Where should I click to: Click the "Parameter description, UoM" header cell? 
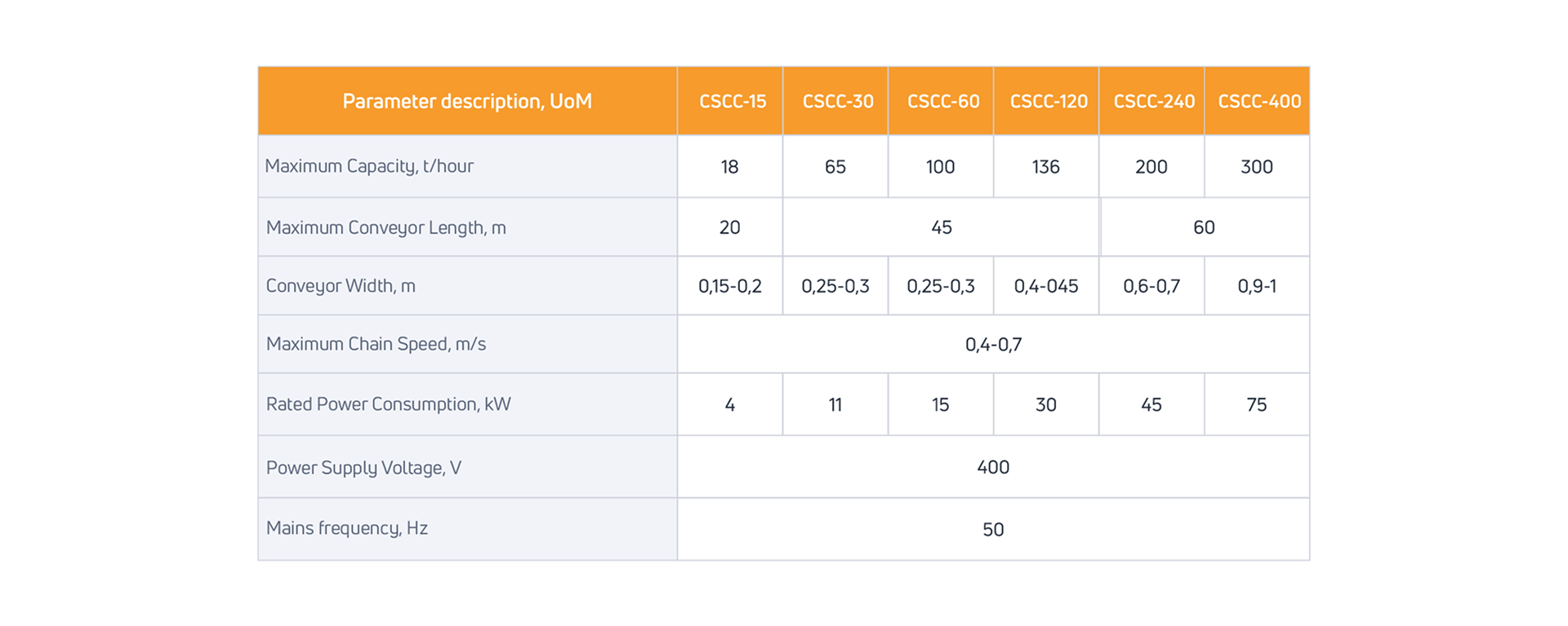point(467,101)
